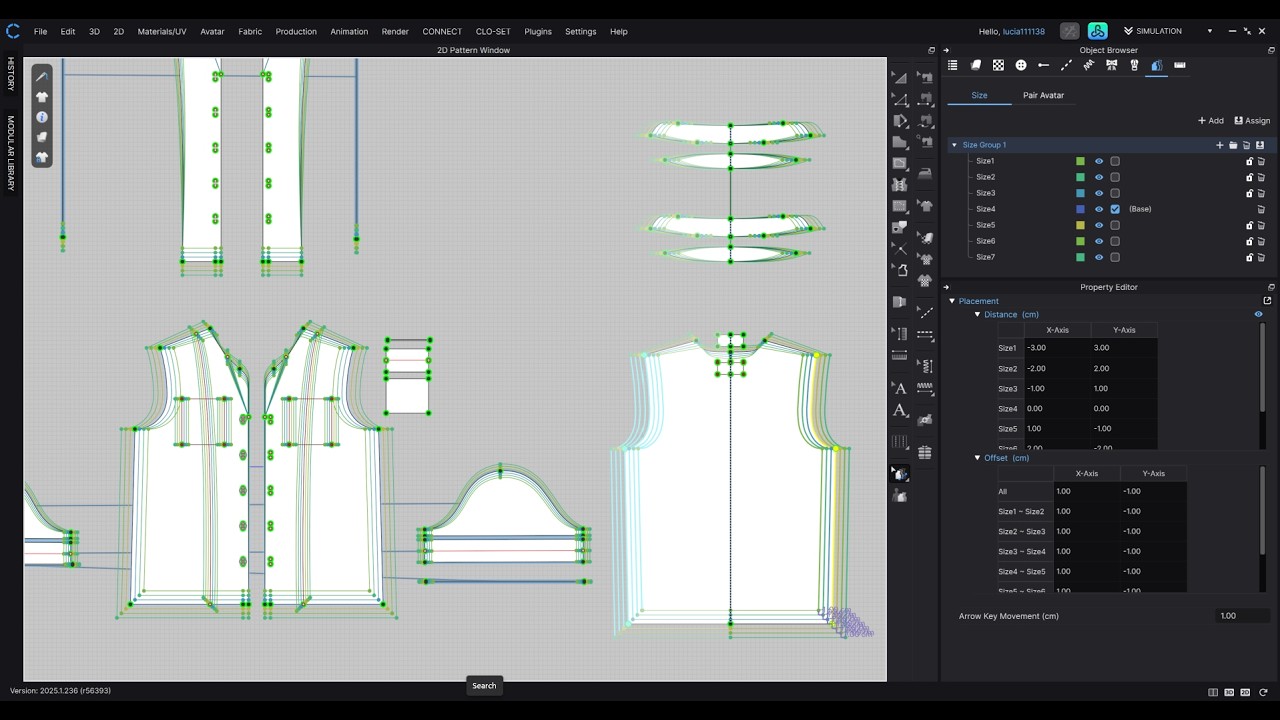Toggle visibility eye for Size5
The image size is (1280, 720).
tap(1099, 225)
